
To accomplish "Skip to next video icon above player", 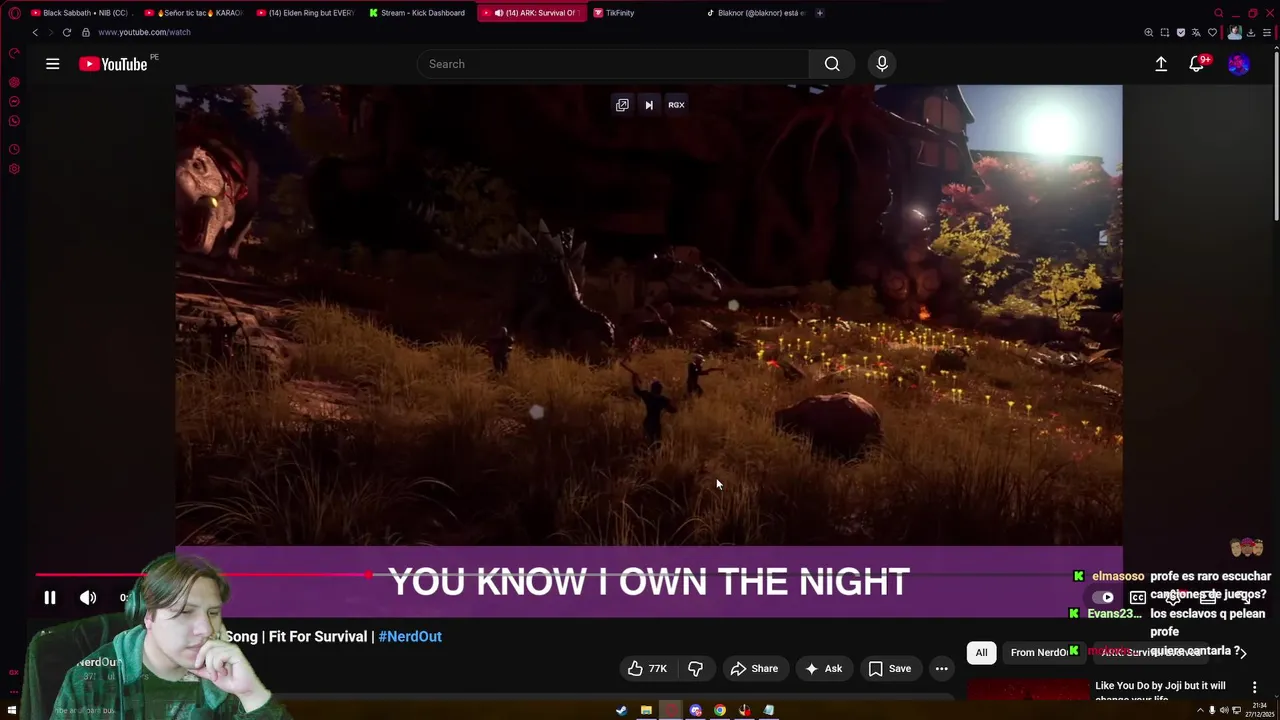I will click(x=649, y=105).
